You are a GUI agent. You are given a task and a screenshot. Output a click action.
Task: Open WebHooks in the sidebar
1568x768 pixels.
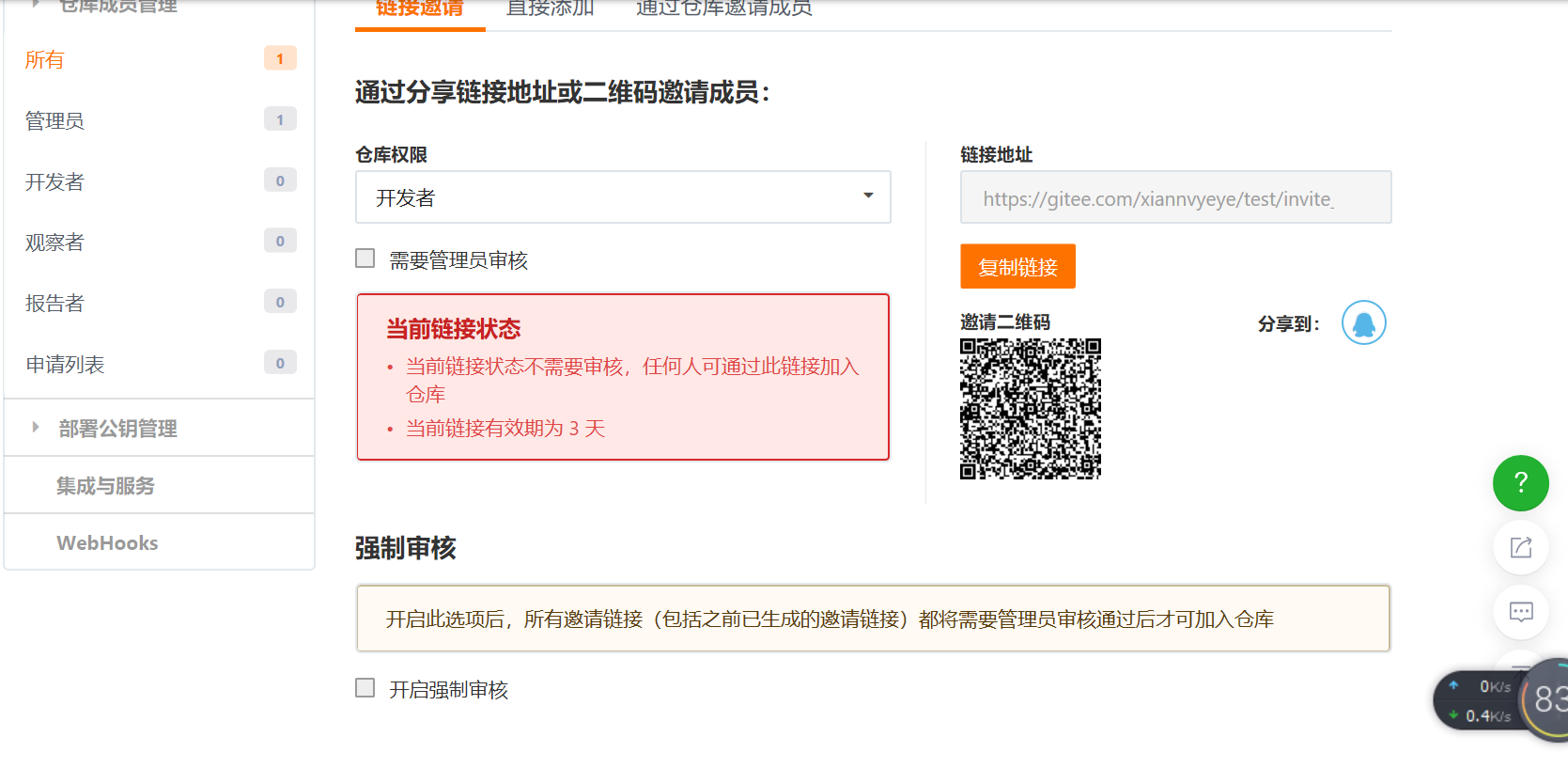tap(107, 542)
